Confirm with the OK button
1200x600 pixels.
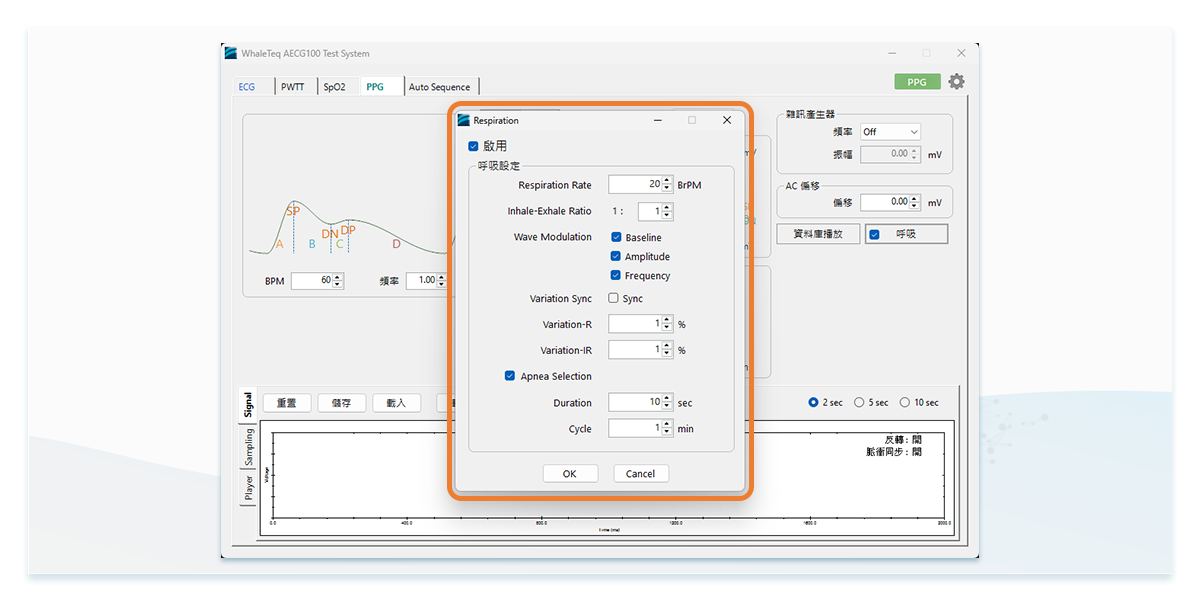click(x=570, y=474)
